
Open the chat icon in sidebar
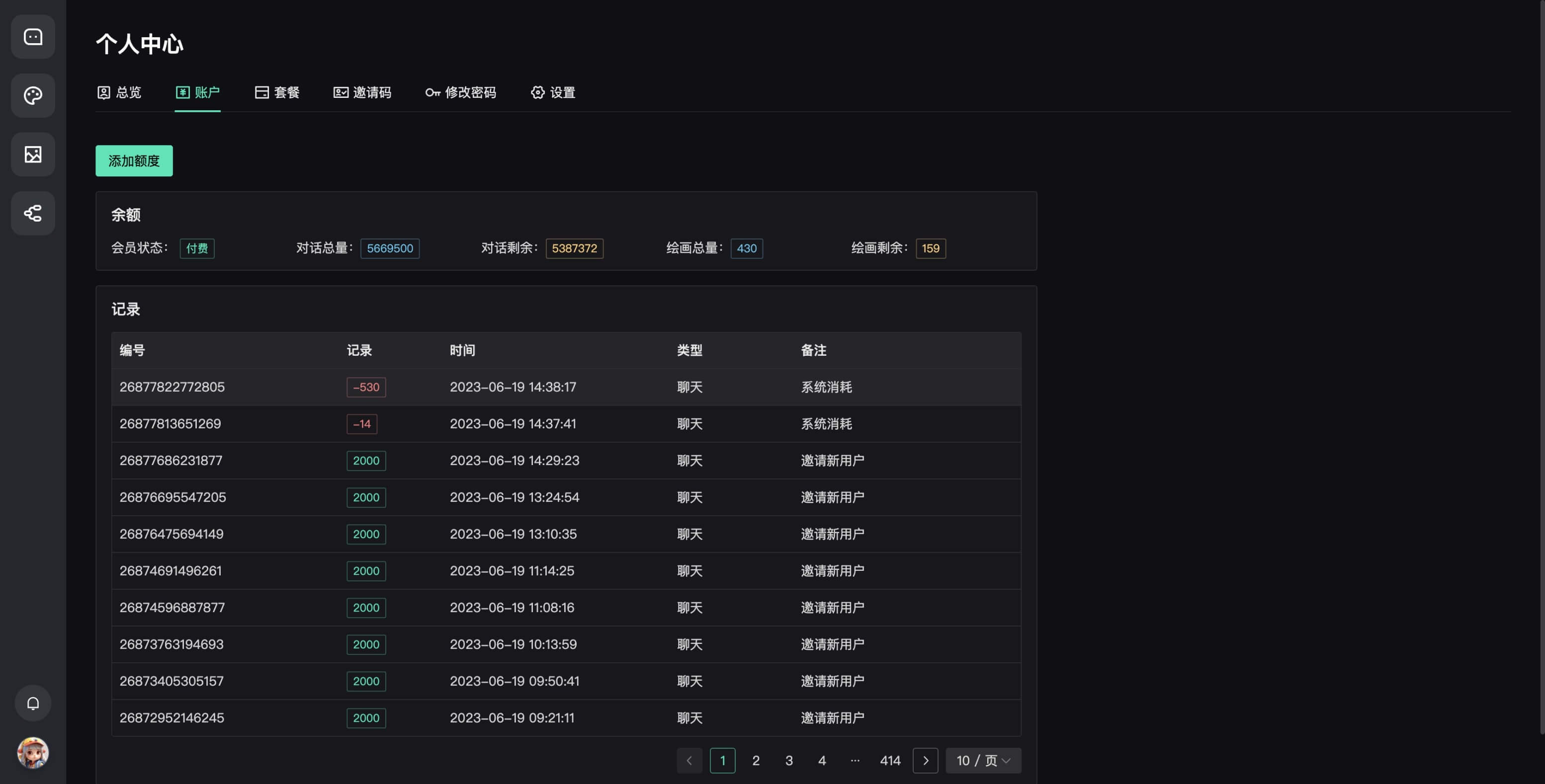(33, 37)
